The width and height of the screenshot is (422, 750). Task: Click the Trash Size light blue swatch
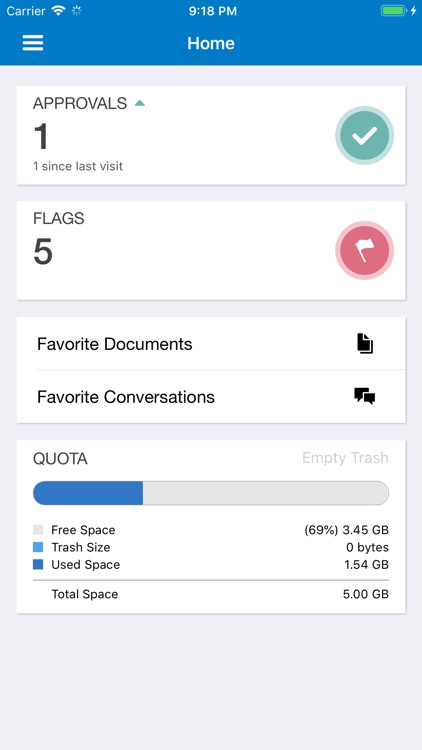[38, 547]
